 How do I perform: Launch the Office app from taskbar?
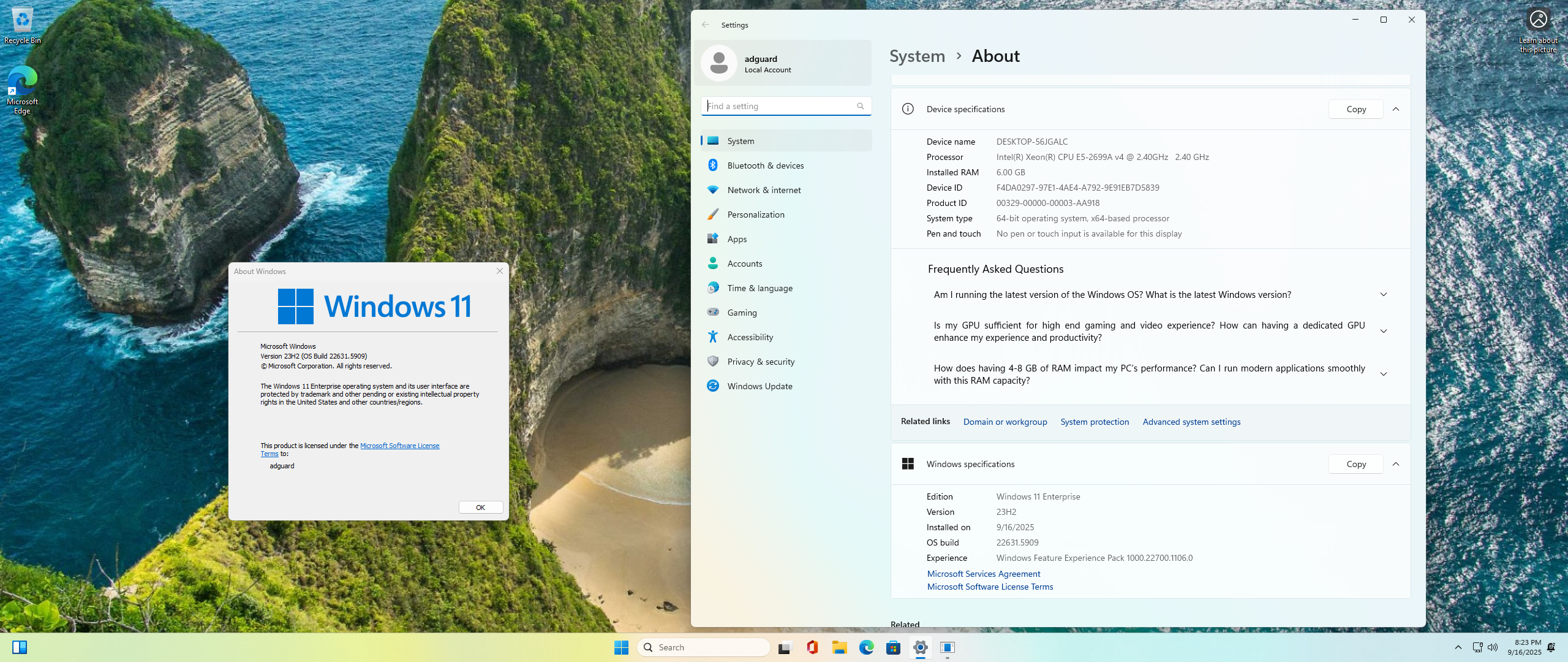812,647
